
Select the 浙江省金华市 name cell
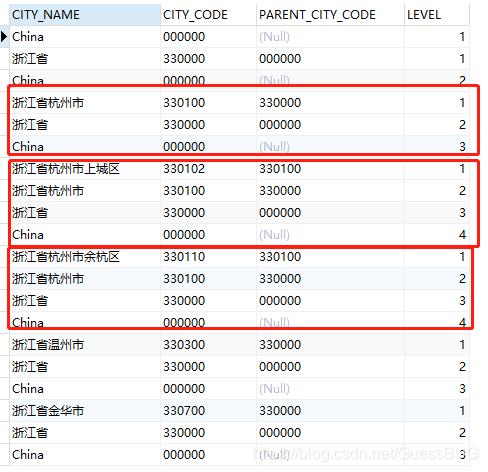pyautogui.click(x=85, y=411)
